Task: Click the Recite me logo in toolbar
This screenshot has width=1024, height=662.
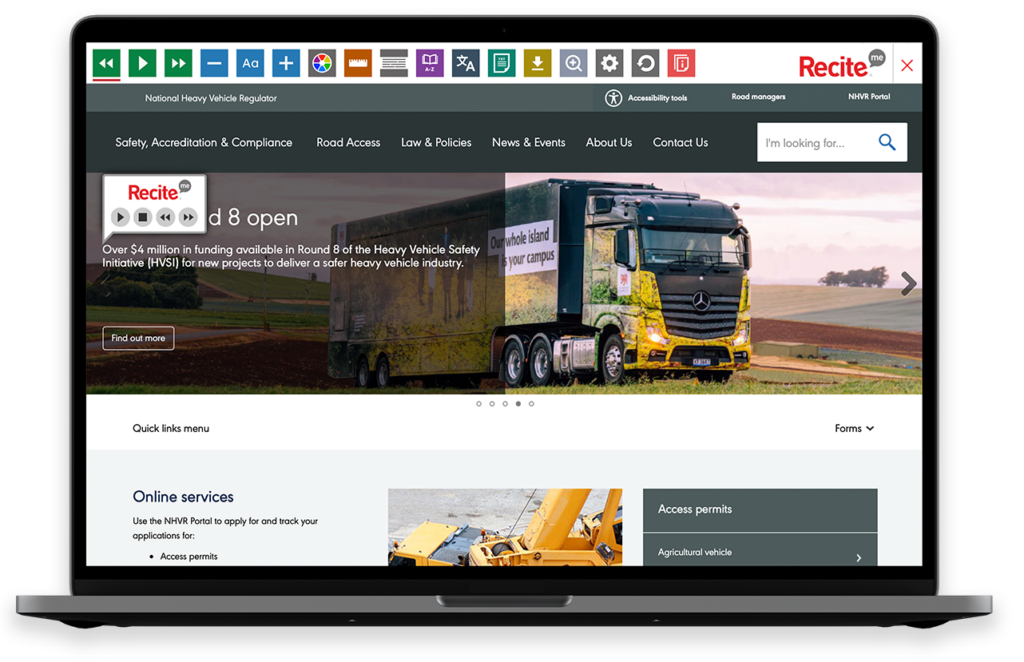Action: (842, 64)
